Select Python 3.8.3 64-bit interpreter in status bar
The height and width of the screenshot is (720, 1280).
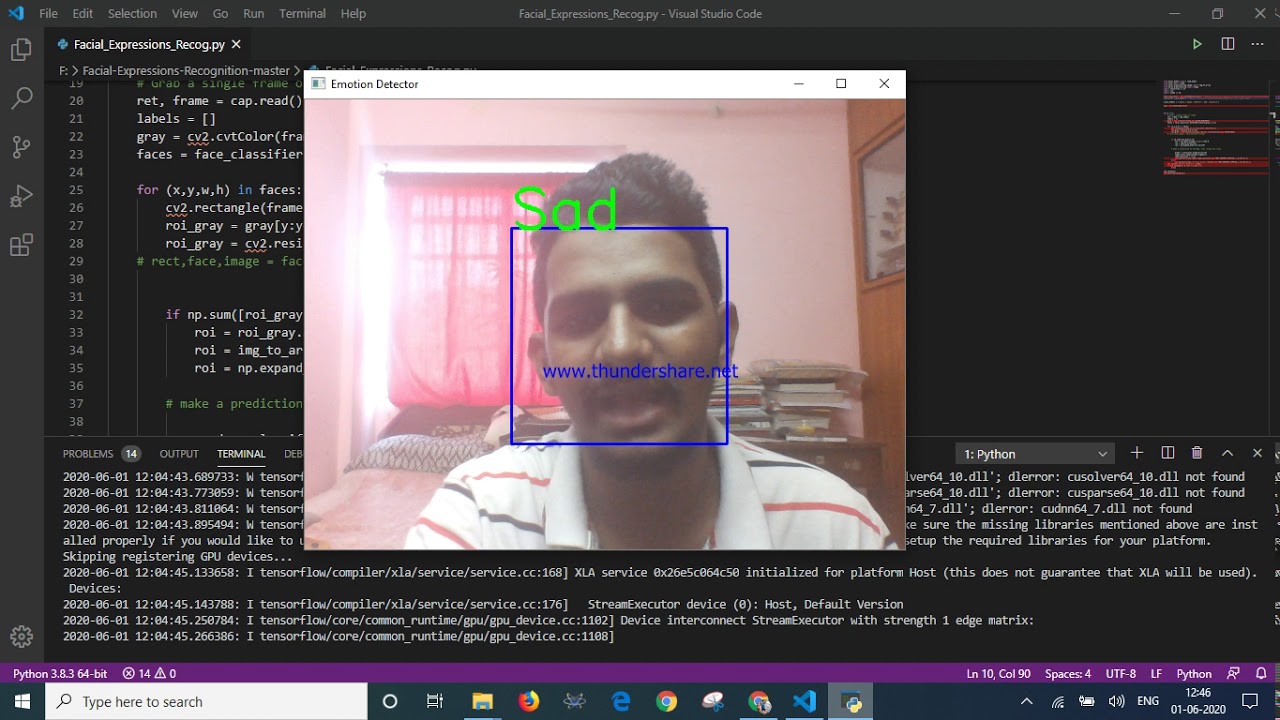[60, 673]
